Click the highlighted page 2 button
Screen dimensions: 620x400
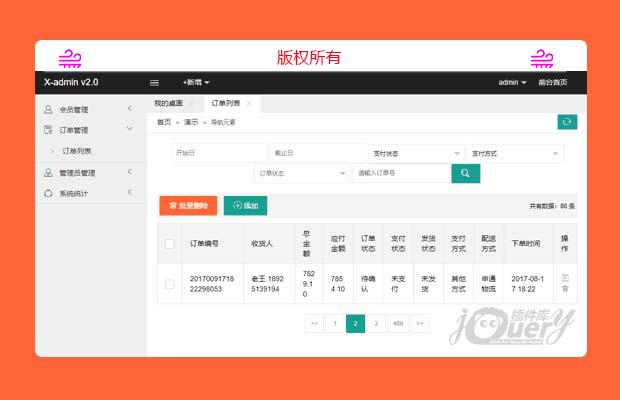click(355, 323)
